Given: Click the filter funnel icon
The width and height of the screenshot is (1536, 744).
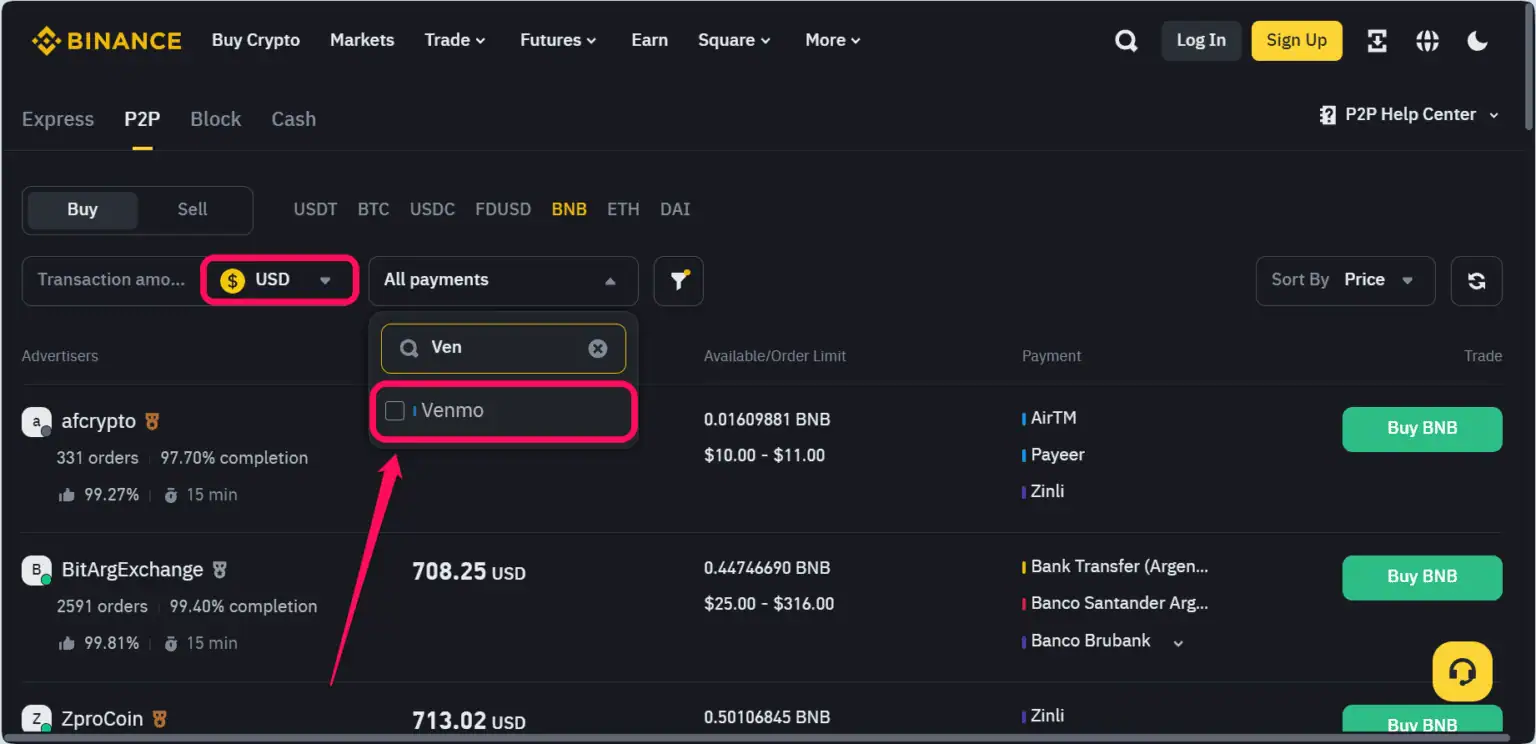Looking at the screenshot, I should (x=678, y=281).
